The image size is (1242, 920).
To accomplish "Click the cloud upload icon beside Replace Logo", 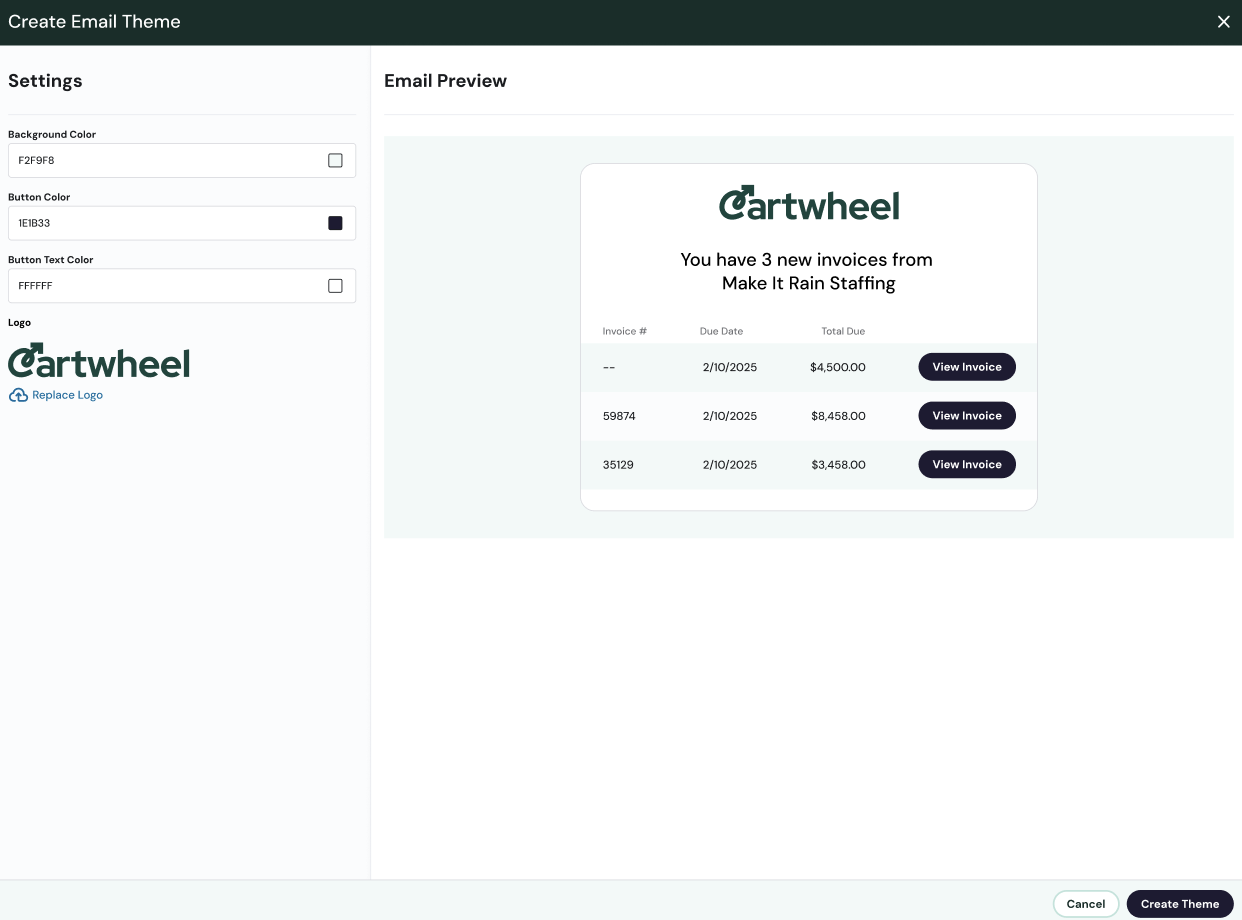I will click(18, 395).
